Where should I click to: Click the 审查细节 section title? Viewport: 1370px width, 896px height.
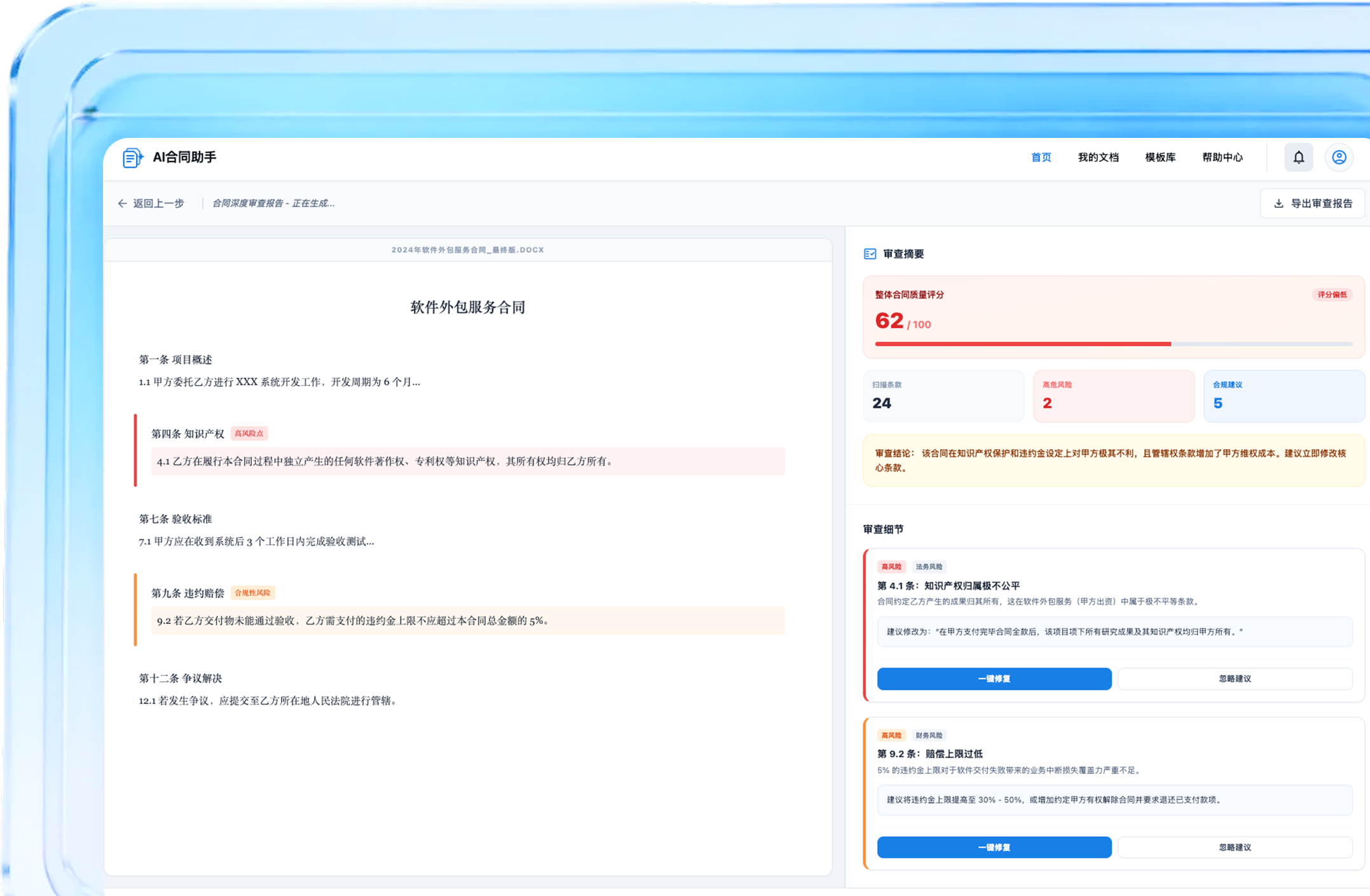point(883,529)
